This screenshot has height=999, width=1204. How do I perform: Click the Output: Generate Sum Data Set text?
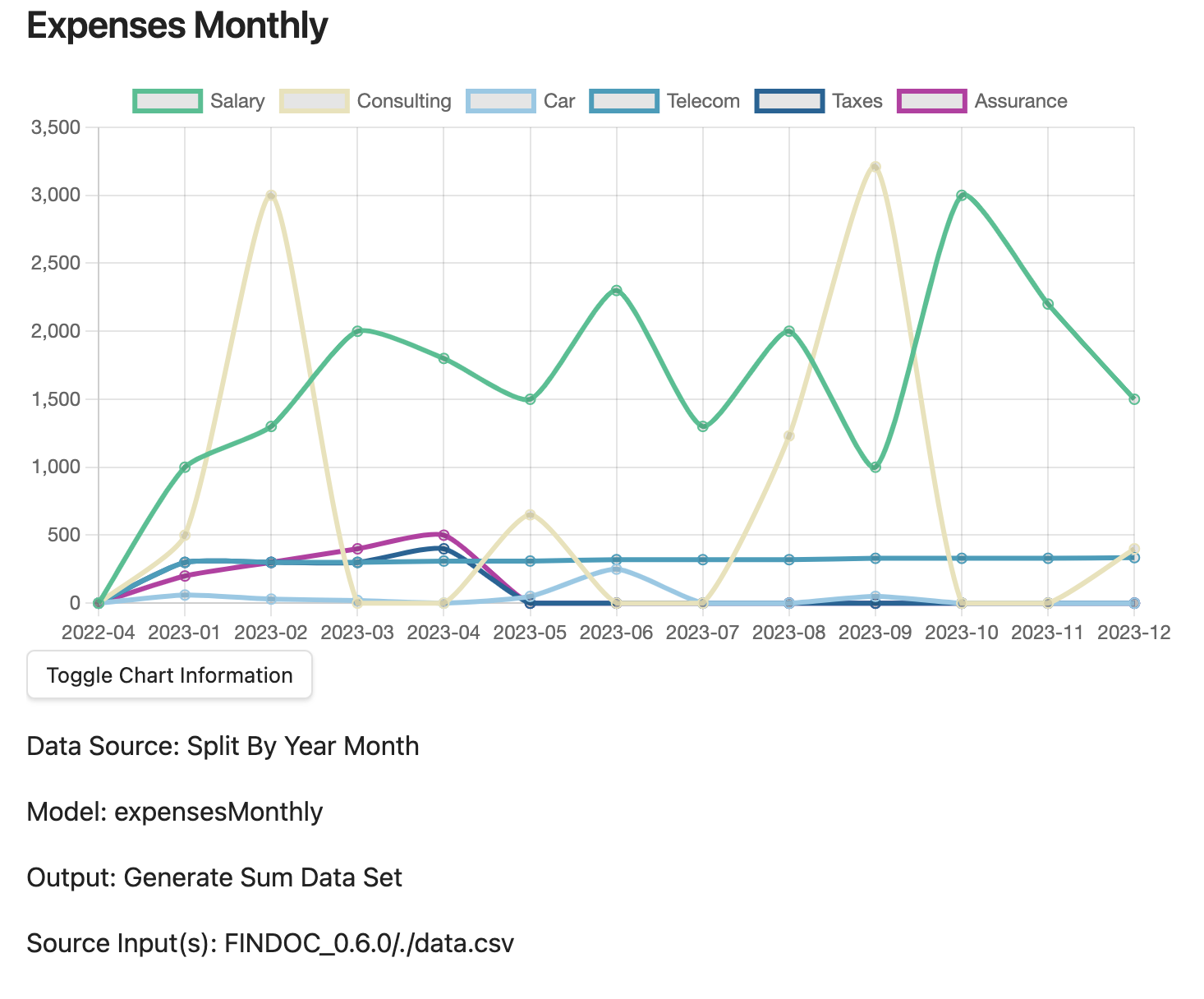pyautogui.click(x=214, y=877)
